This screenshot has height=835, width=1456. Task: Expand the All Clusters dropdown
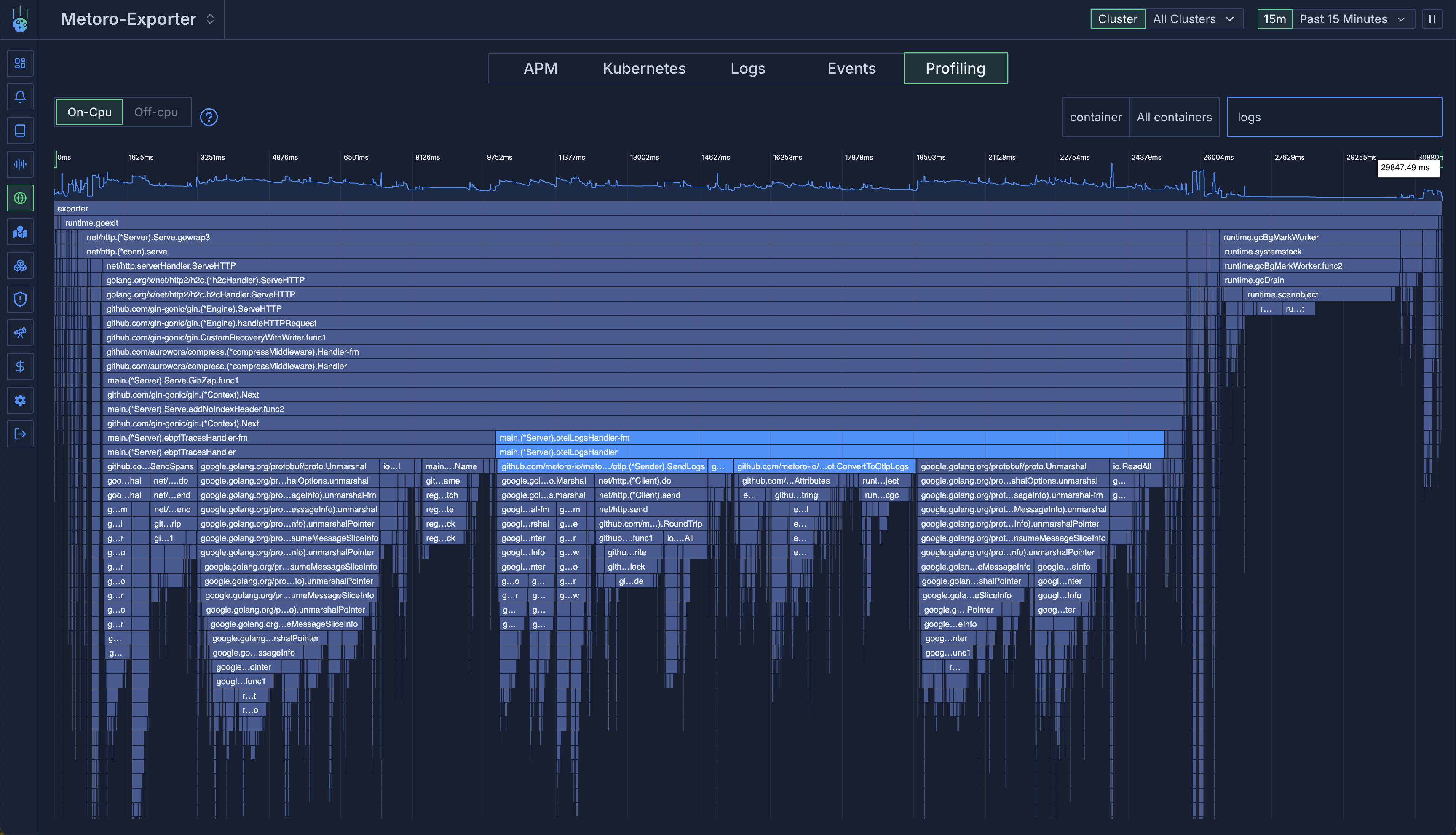point(1194,19)
